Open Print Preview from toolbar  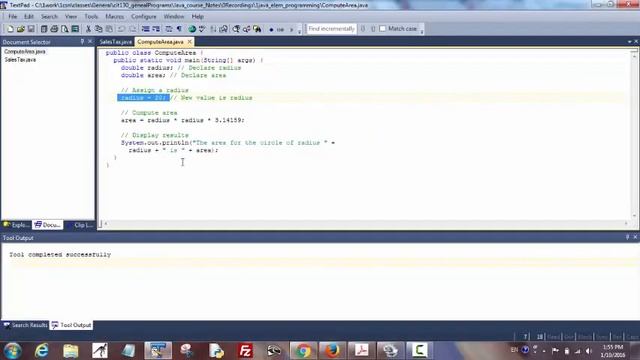[x=64, y=29]
